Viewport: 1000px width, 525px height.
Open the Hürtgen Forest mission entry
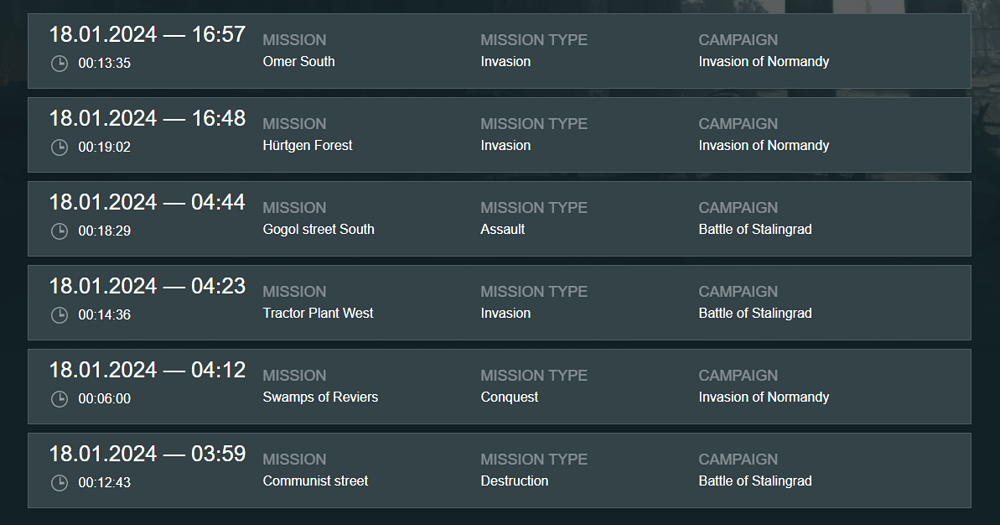[307, 145]
